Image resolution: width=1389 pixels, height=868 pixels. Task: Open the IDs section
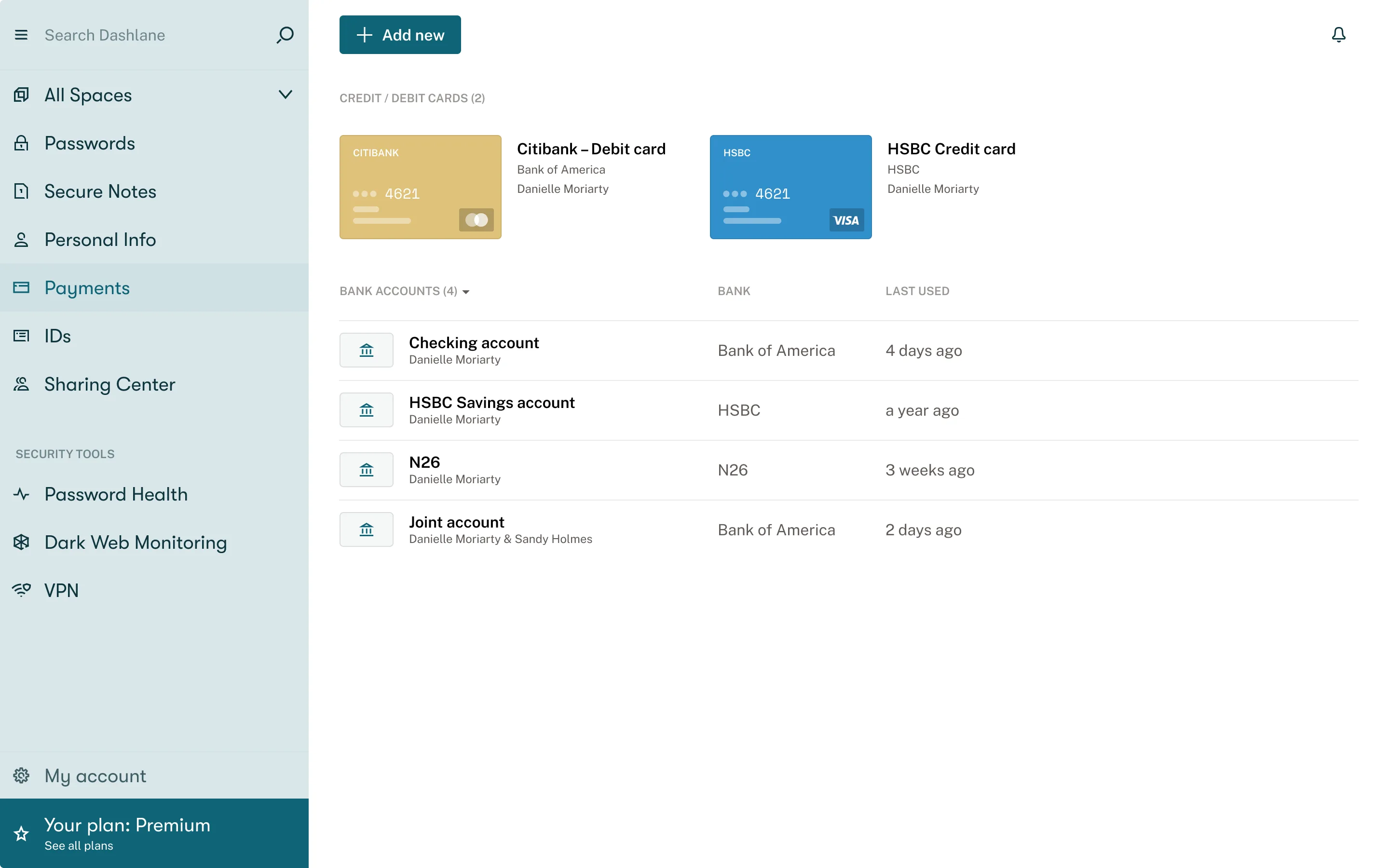(154, 336)
